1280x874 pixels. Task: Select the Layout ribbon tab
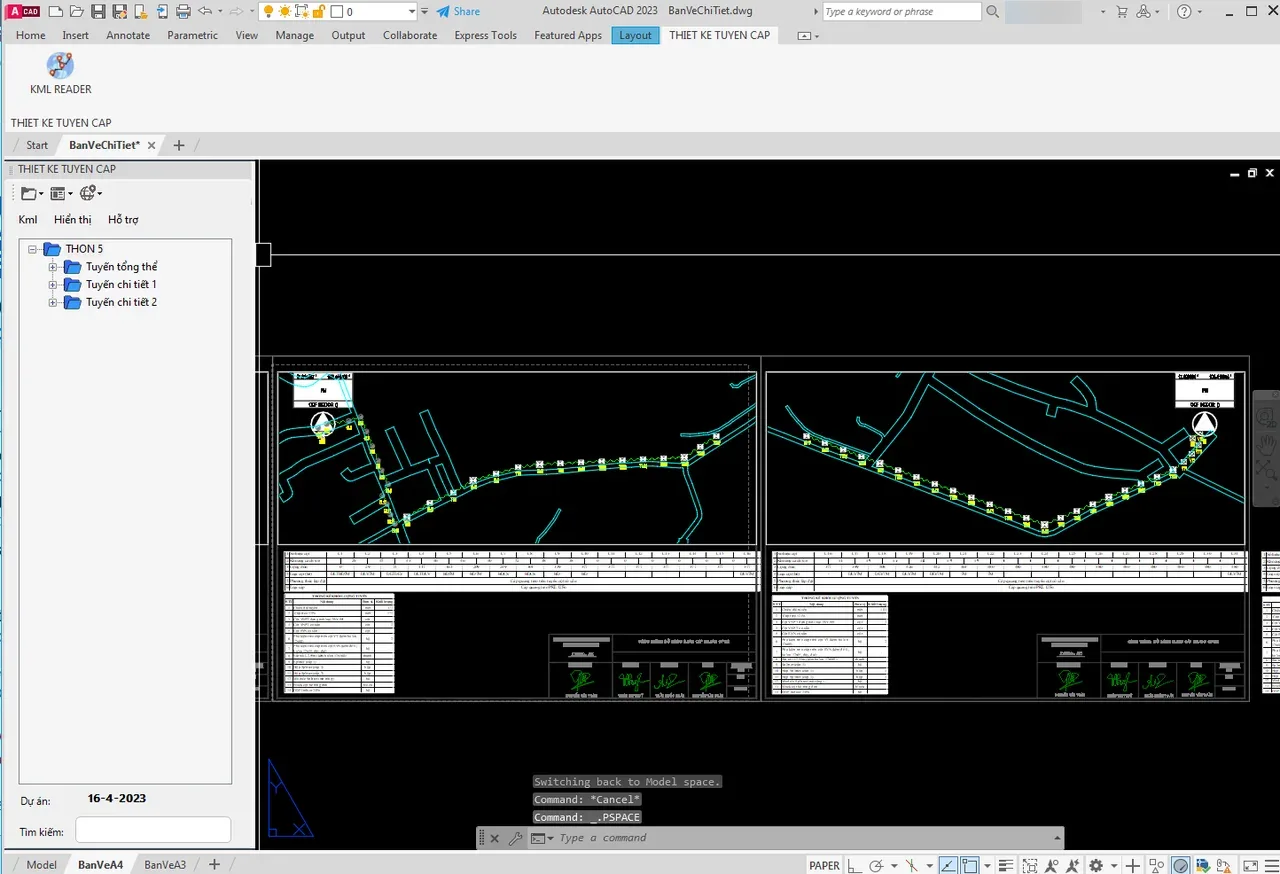click(635, 35)
